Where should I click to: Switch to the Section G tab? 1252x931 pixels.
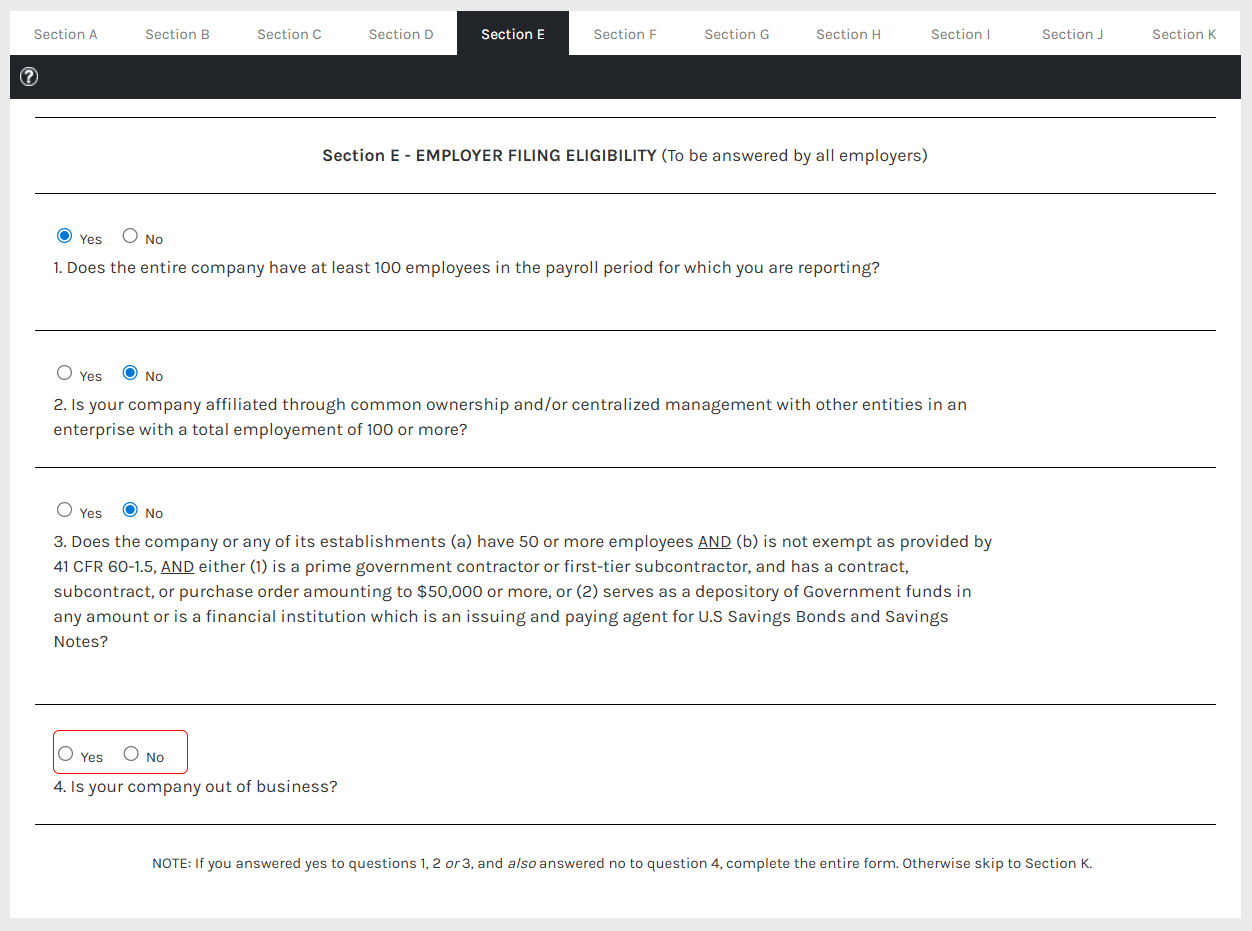[x=737, y=34]
